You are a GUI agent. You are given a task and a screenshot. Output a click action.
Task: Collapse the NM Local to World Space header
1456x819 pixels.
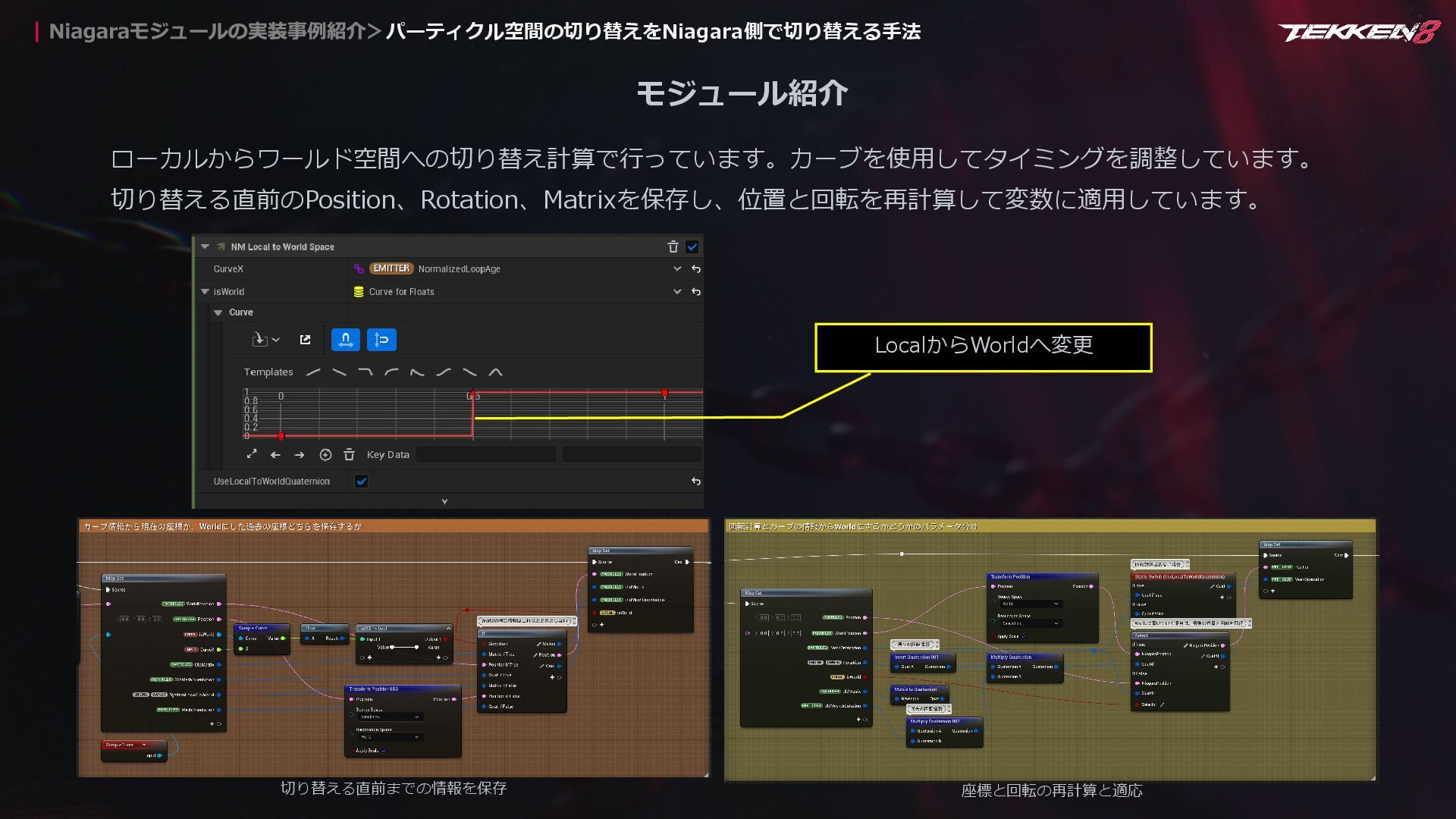click(x=205, y=247)
